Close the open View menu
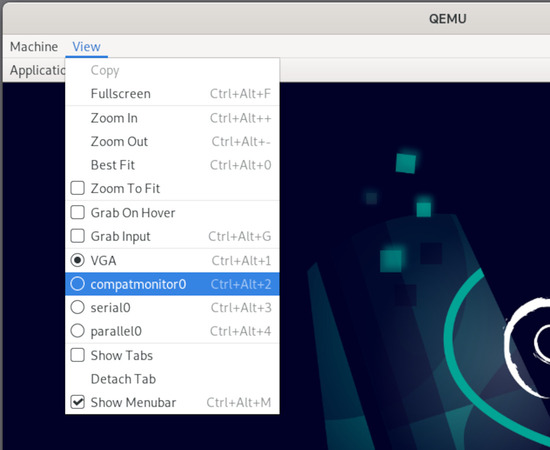Screen dimensions: 550x450 [x=86, y=47]
